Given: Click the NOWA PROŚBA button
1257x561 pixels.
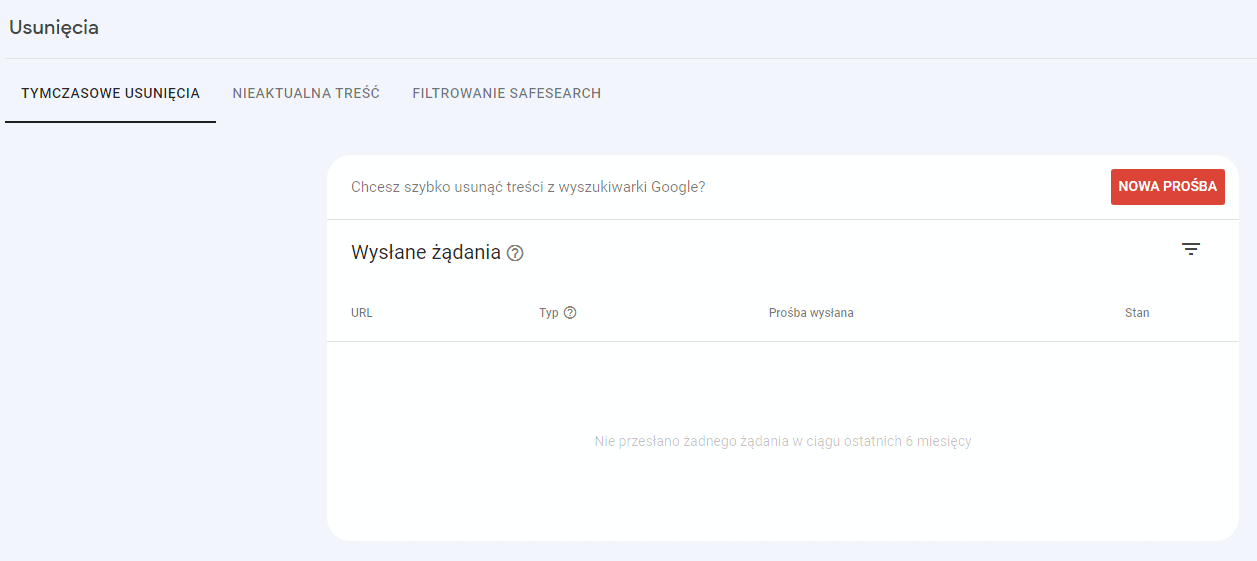Looking at the screenshot, I should point(1168,187).
